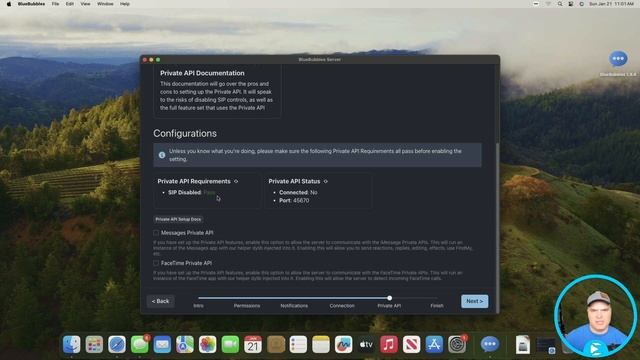This screenshot has height=360, width=640.
Task: Open the File menu
Action: [55, 4]
